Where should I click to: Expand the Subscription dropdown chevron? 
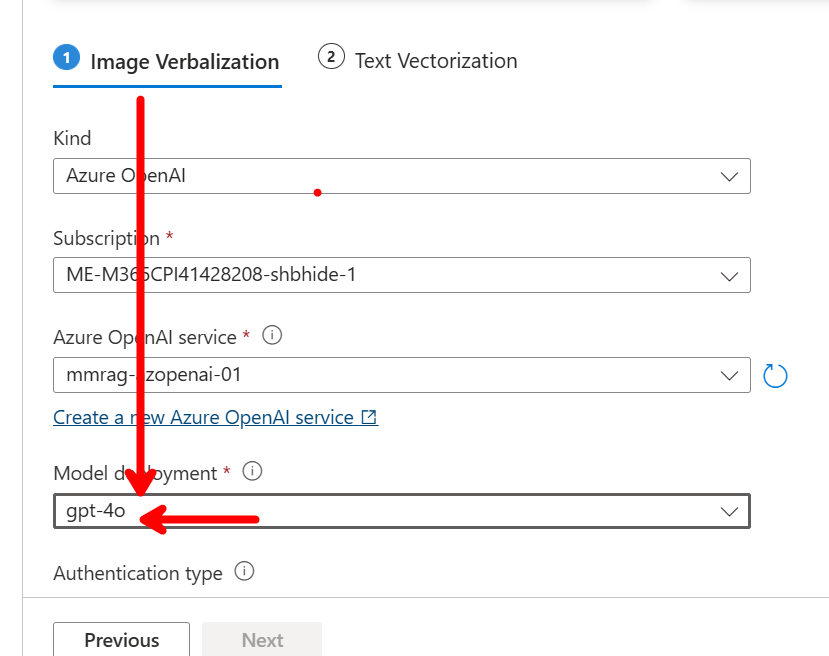pos(729,276)
